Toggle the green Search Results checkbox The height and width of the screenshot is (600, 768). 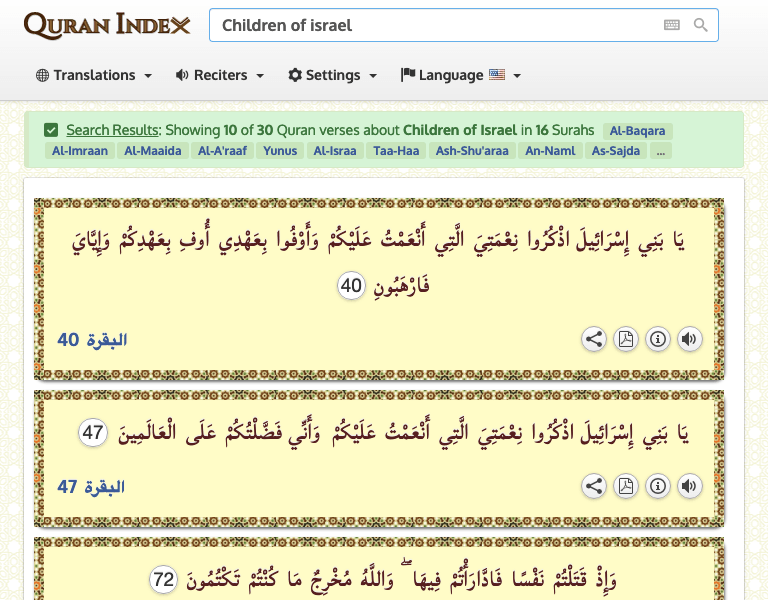[51, 130]
